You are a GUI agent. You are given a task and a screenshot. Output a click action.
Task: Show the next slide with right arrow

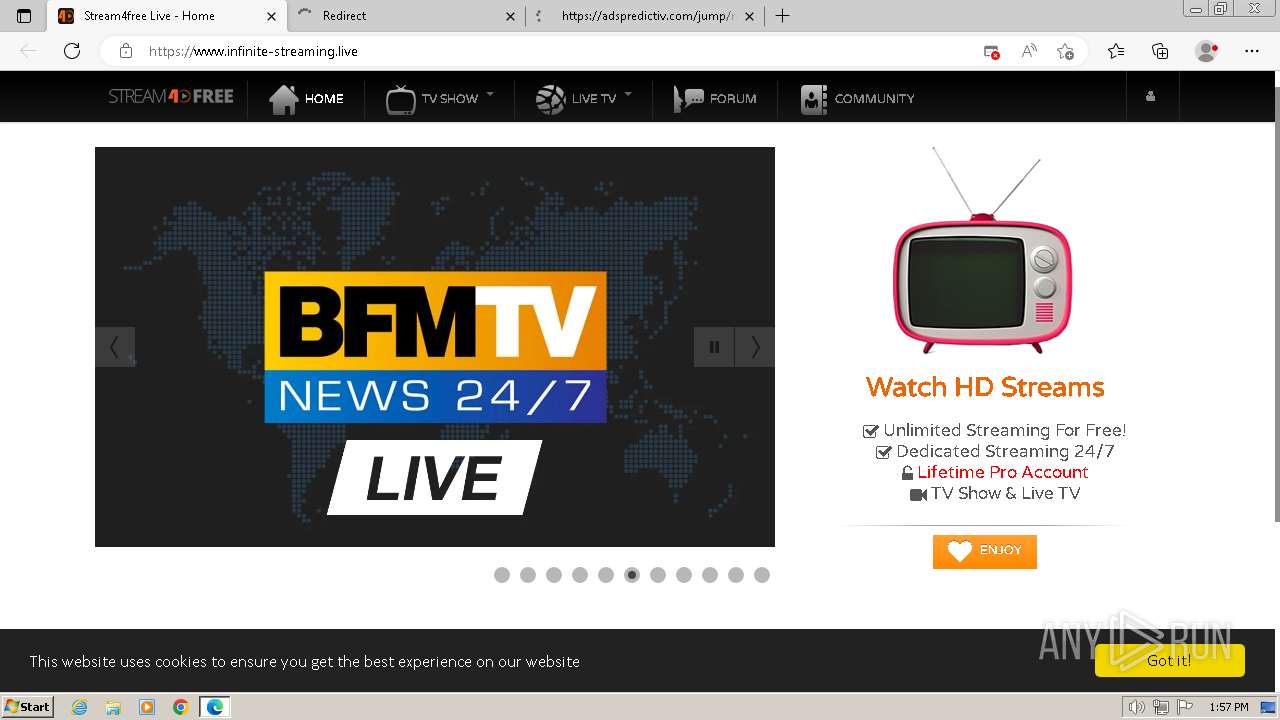point(755,347)
